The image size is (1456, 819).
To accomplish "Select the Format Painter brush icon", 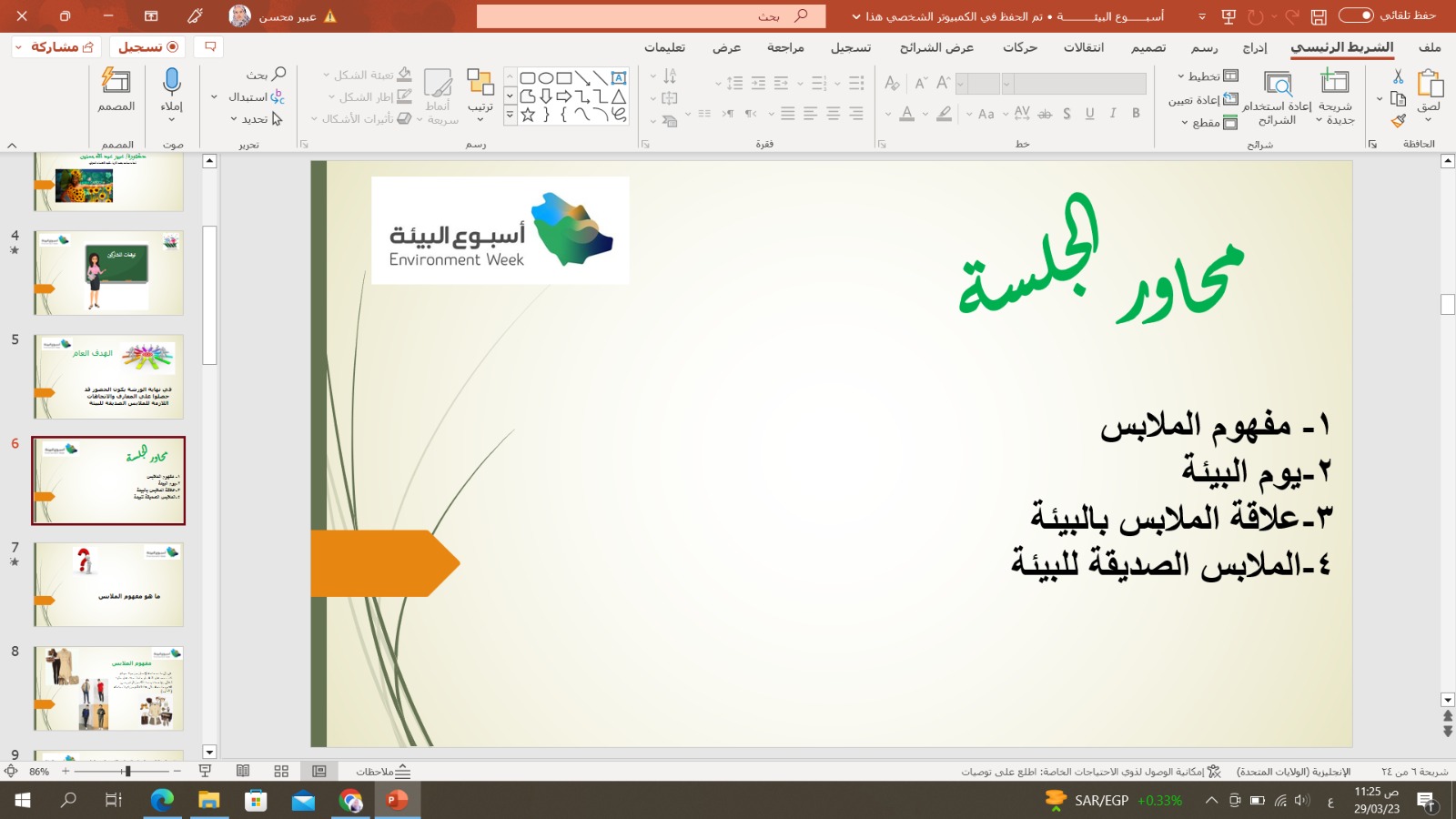I will [x=1398, y=120].
